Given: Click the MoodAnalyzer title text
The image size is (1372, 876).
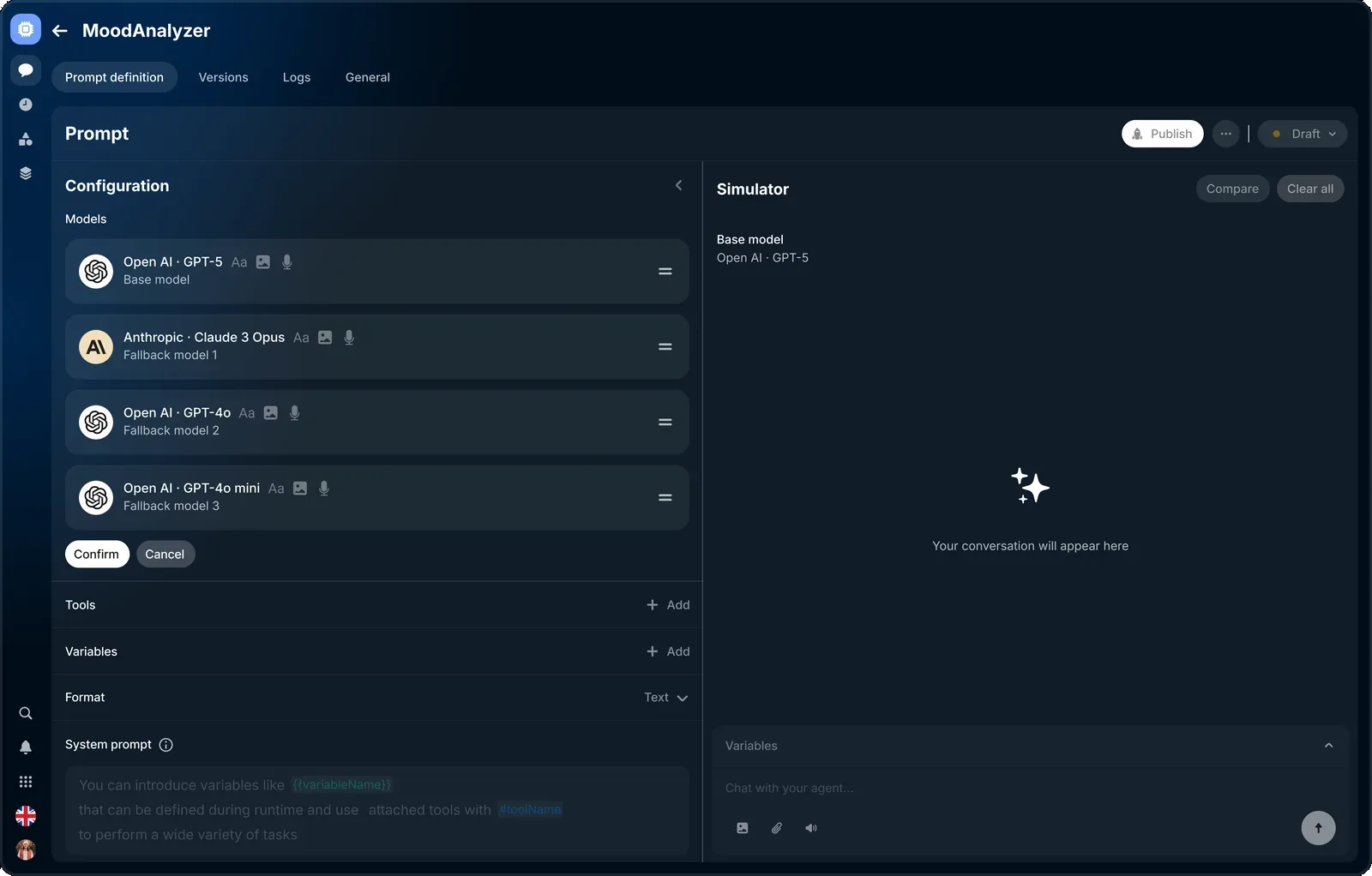Looking at the screenshot, I should pyautogui.click(x=146, y=31).
